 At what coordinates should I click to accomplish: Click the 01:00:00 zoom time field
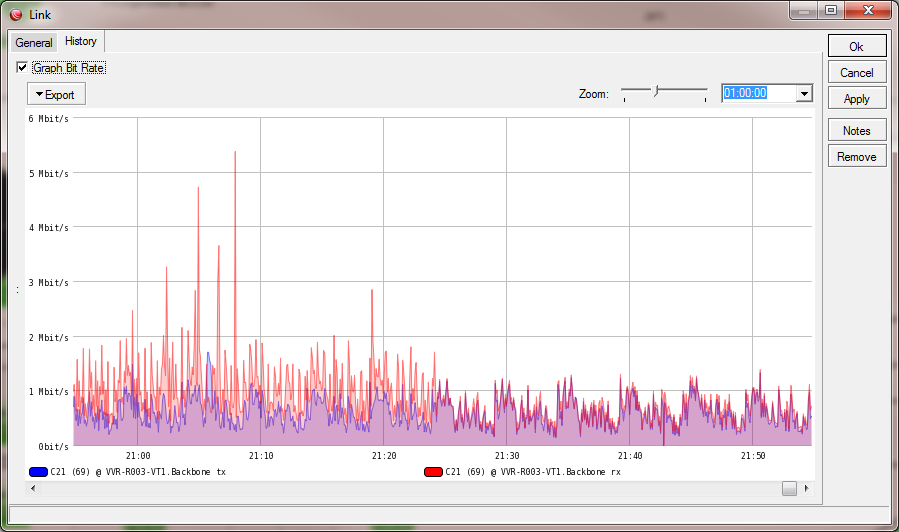point(759,93)
